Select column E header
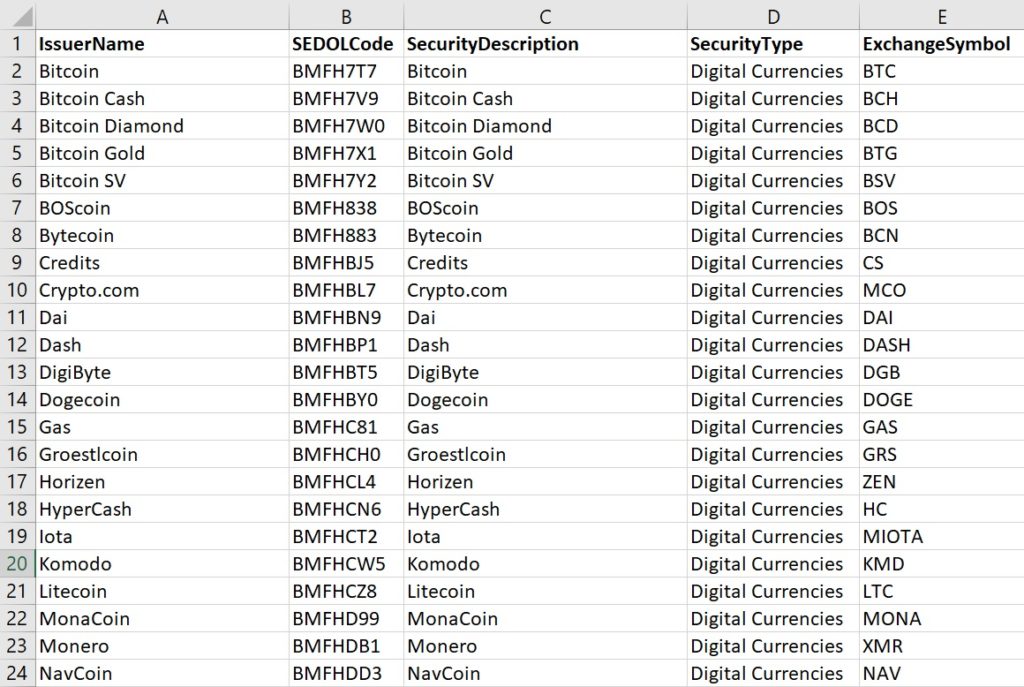The width and height of the screenshot is (1024, 687). pos(942,16)
